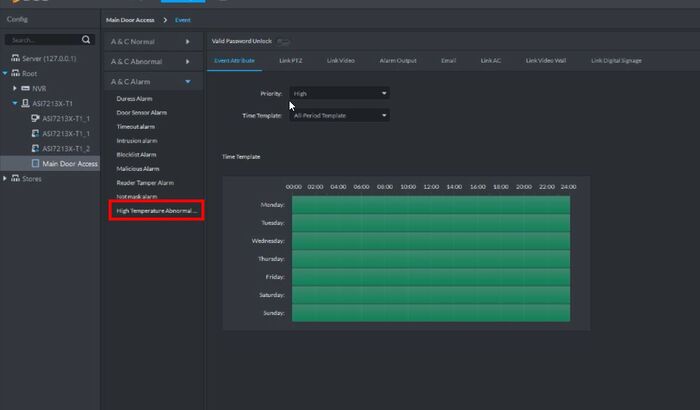Viewport: 700px width, 410px height.
Task: Select the Blocklist Alarm event
Action: coord(136,155)
